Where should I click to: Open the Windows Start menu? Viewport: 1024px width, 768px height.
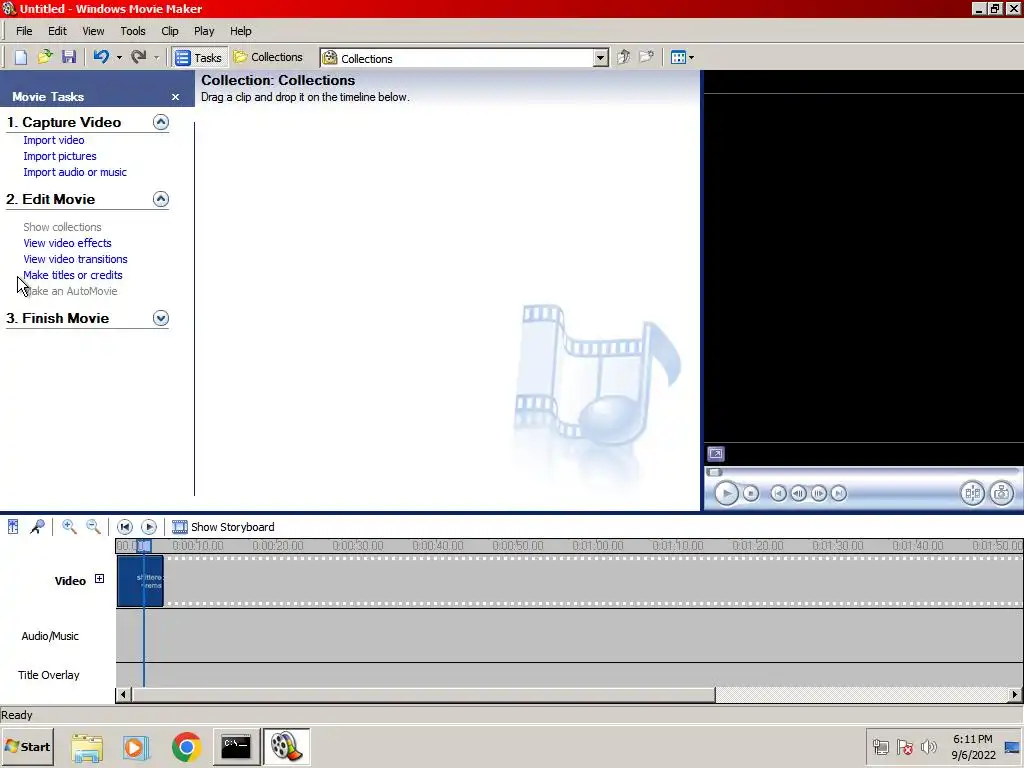click(x=27, y=746)
